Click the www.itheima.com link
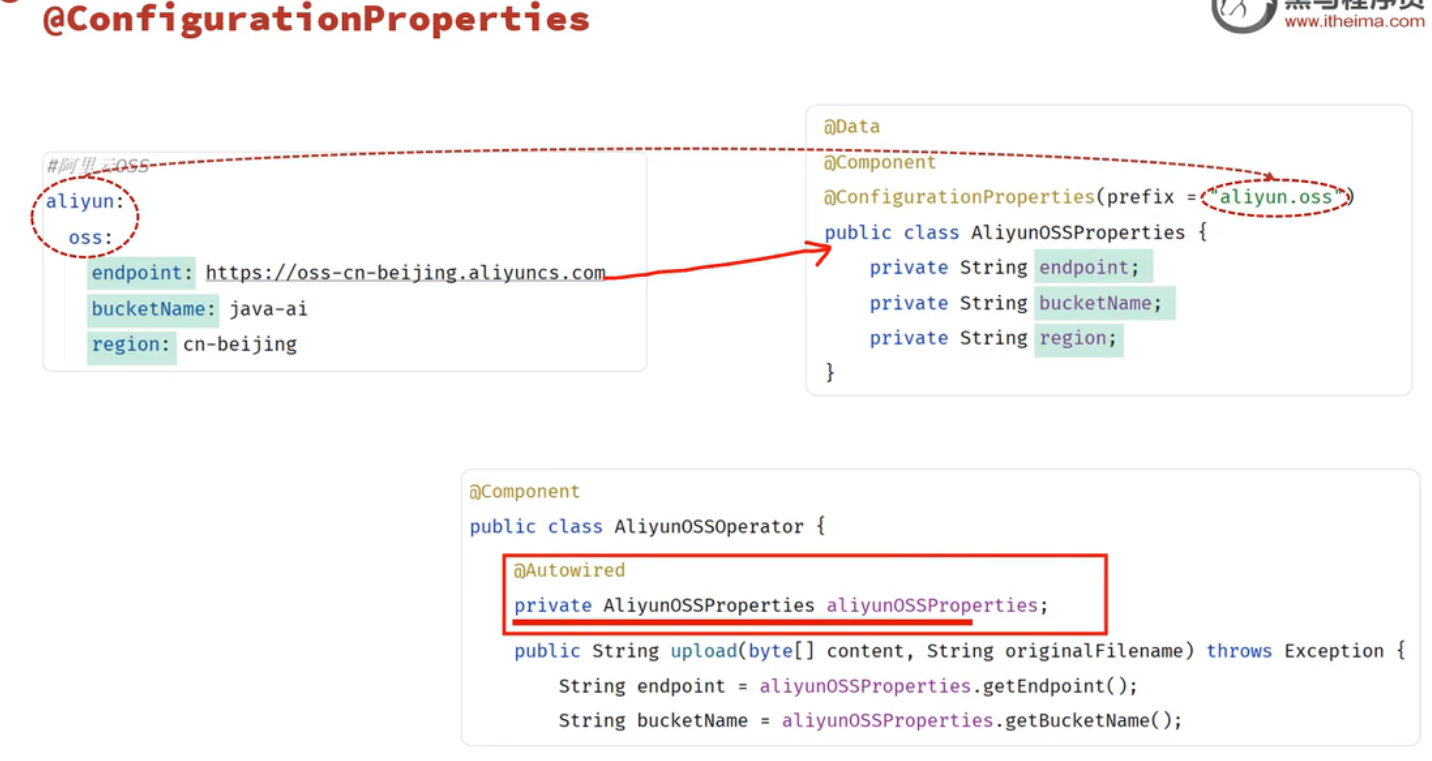1432x761 pixels. click(1355, 22)
